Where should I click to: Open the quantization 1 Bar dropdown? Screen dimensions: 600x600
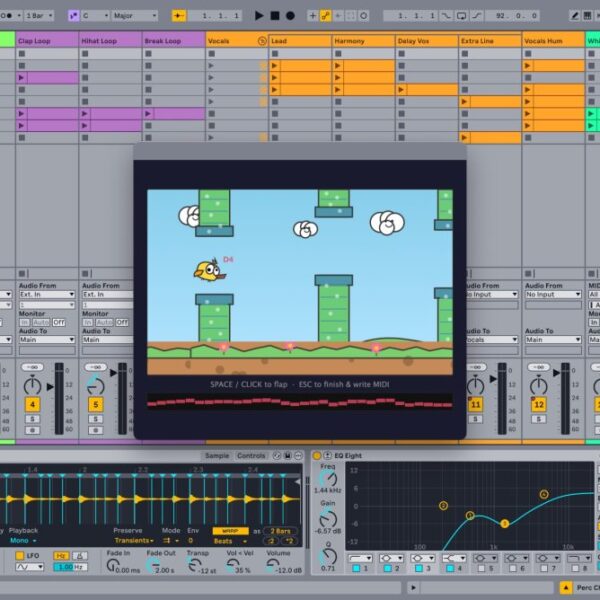[x=39, y=16]
